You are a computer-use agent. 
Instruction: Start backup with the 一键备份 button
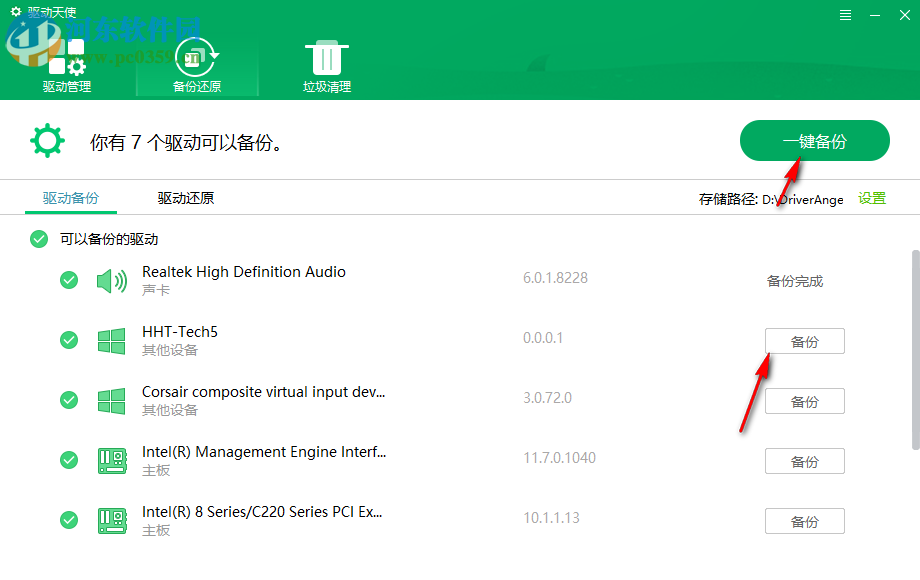coord(814,140)
